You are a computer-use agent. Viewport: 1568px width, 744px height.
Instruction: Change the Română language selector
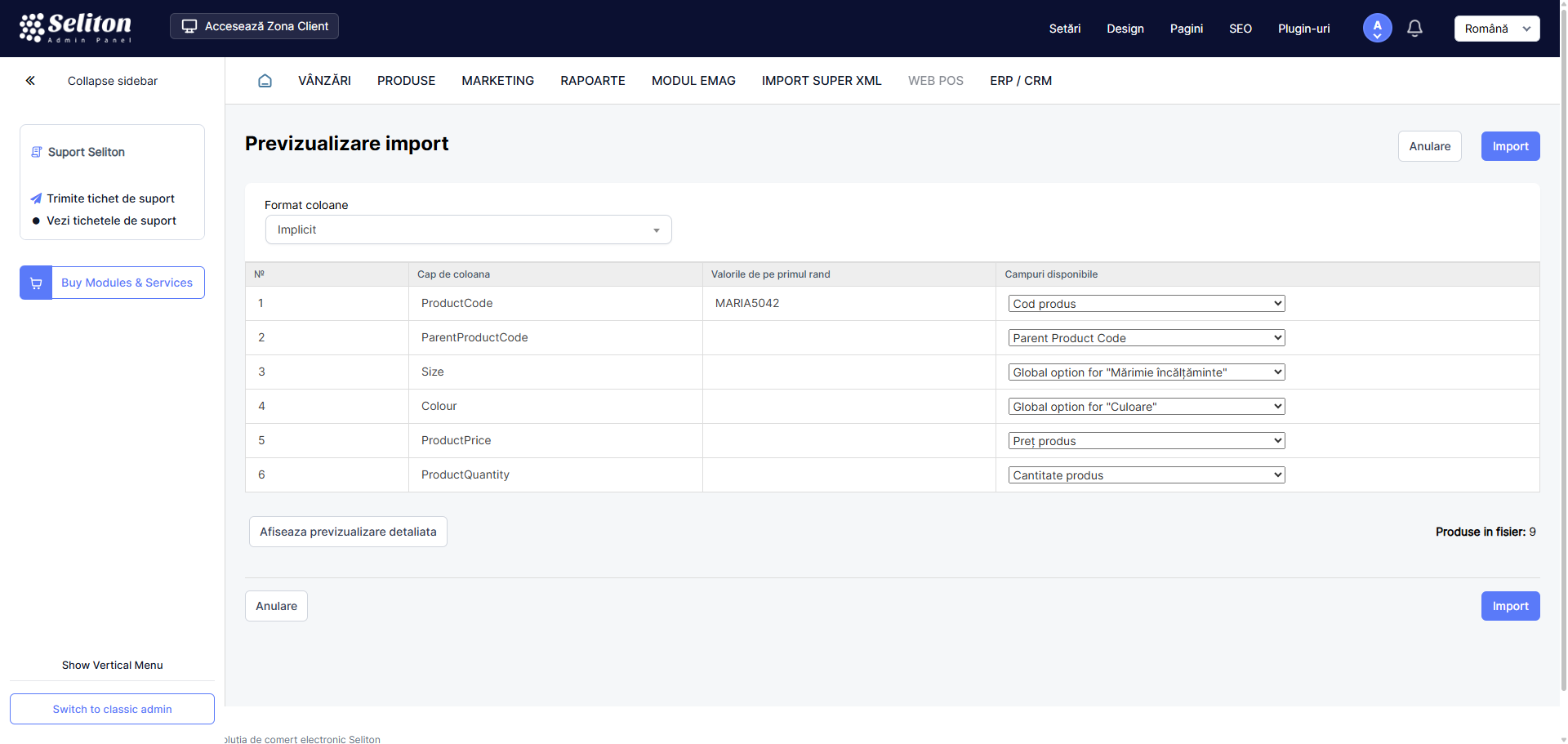1496,29
